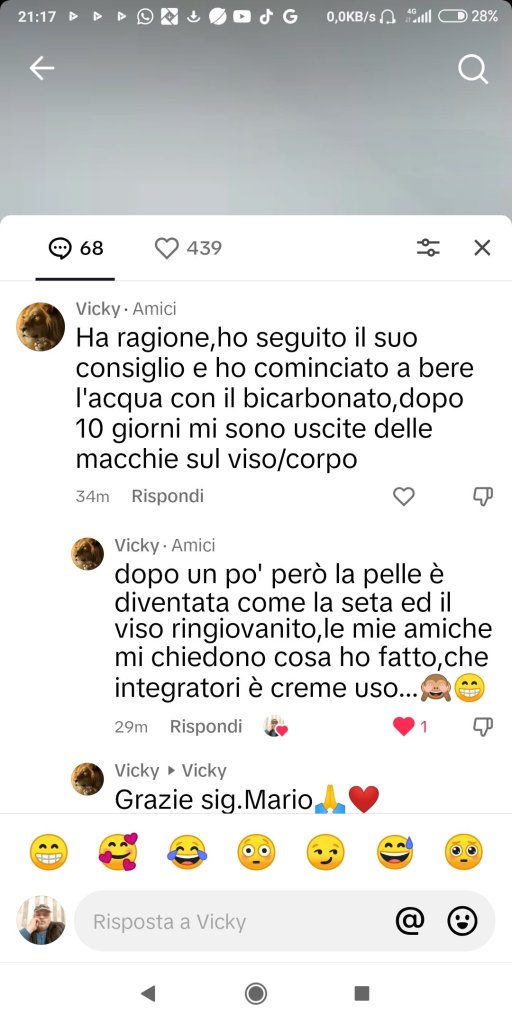Unlike the reply with red heart

tap(404, 726)
